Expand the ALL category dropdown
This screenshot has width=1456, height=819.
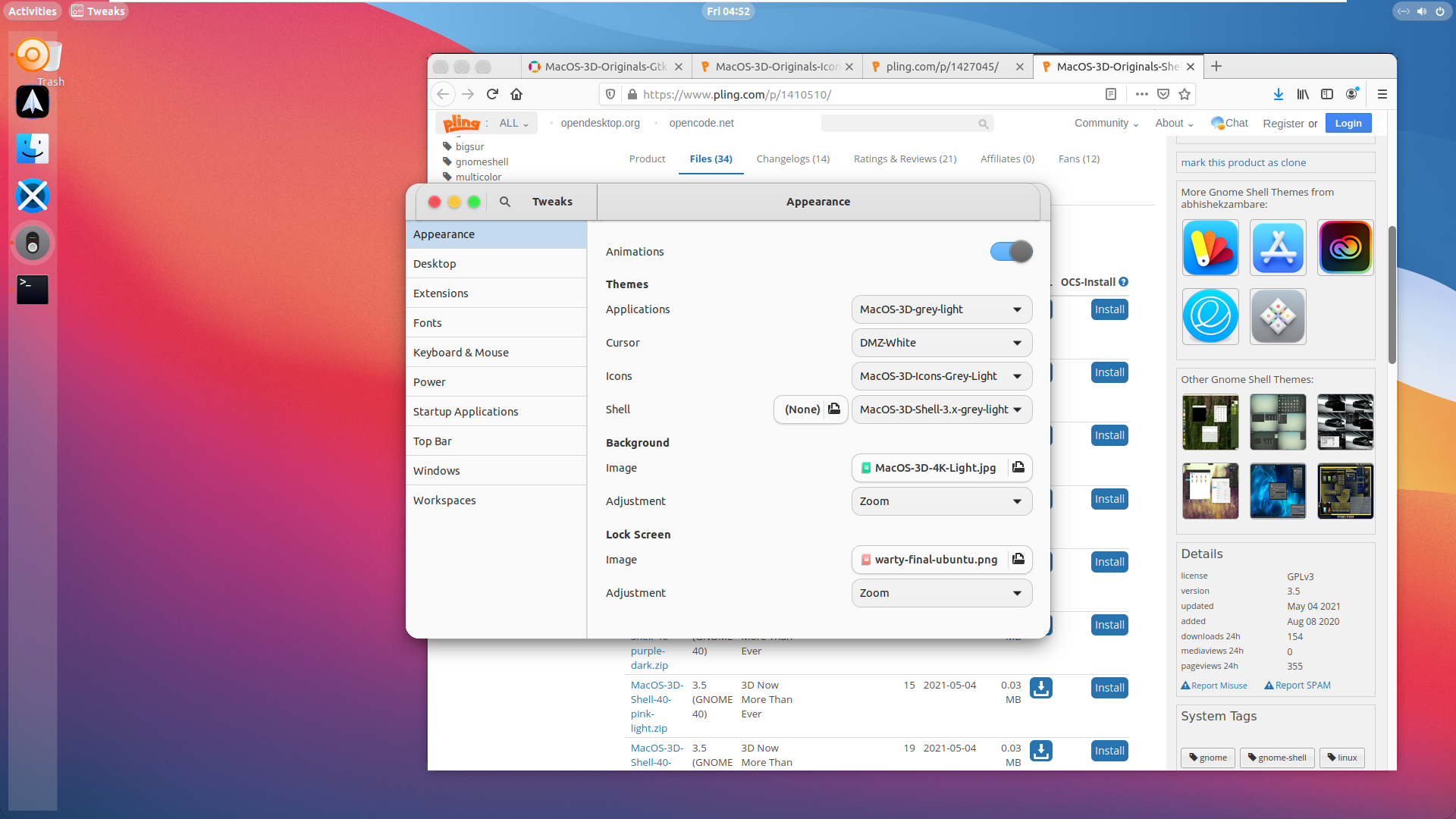513,124
